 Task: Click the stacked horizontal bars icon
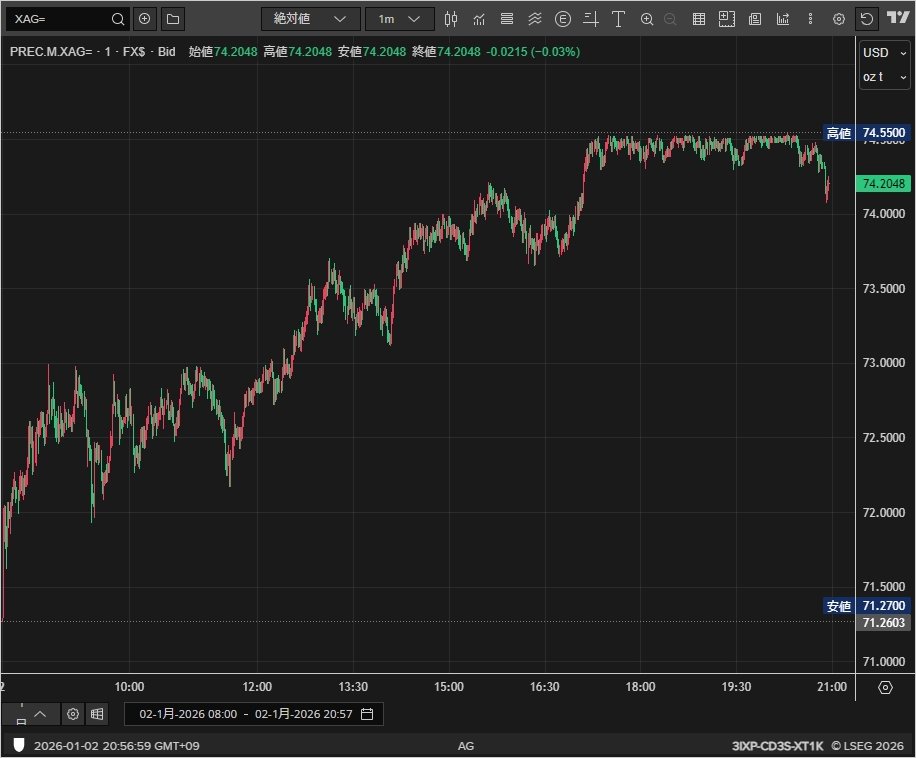point(506,19)
